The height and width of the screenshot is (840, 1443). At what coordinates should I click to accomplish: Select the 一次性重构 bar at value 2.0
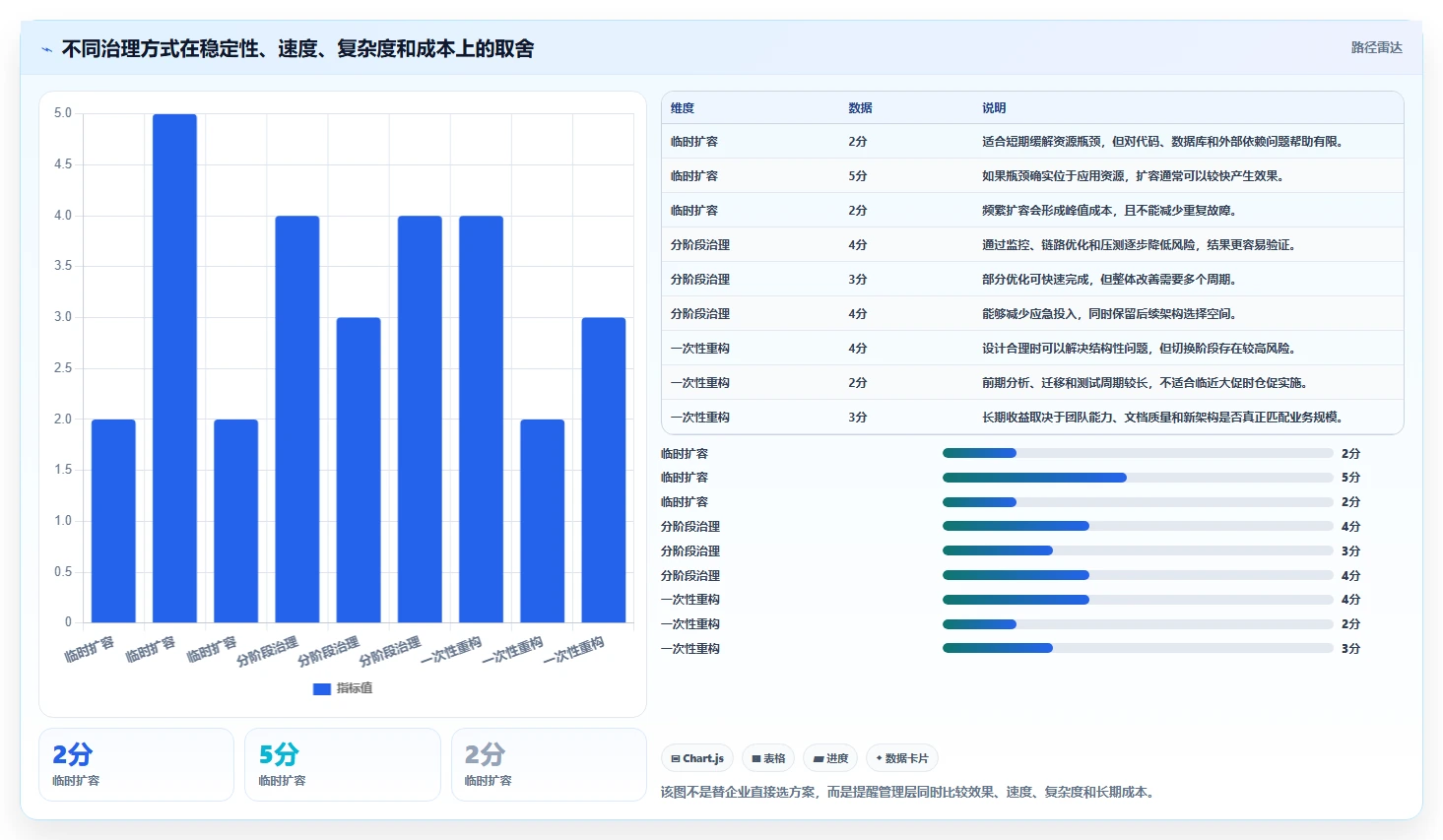tap(543, 521)
